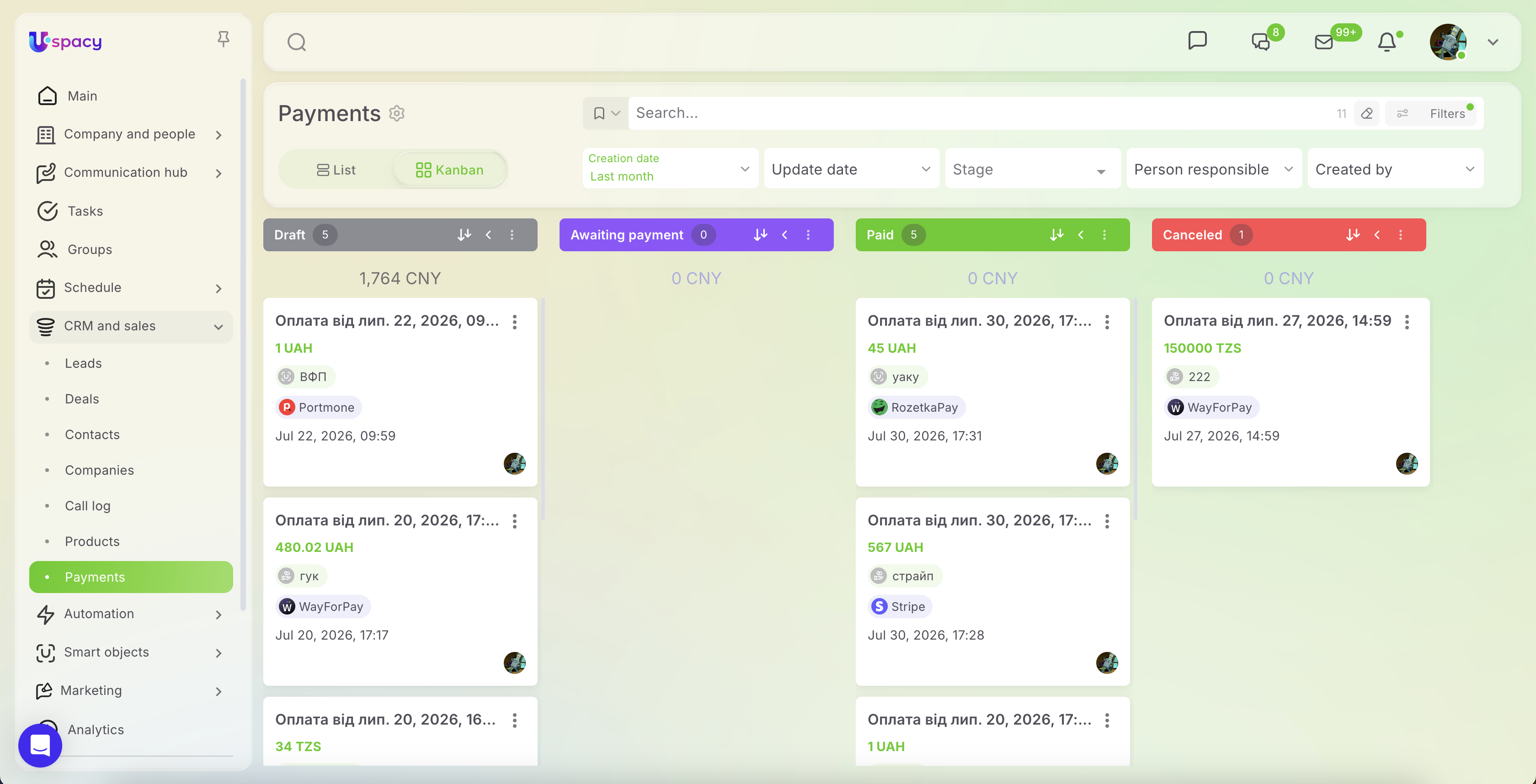Open Groups in sidebar
Screen dimensions: 1536x784
coord(131,249)
